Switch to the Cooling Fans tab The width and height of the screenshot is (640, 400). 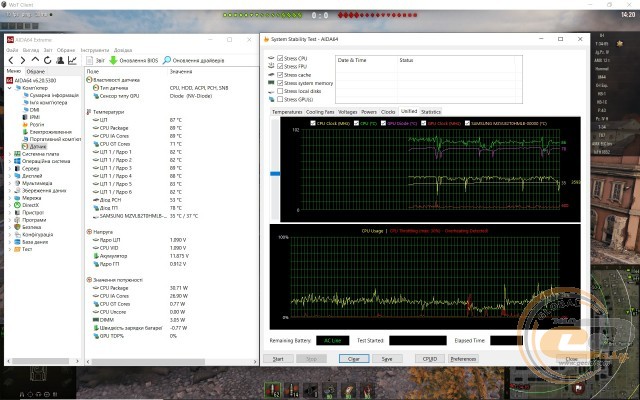pyautogui.click(x=320, y=112)
